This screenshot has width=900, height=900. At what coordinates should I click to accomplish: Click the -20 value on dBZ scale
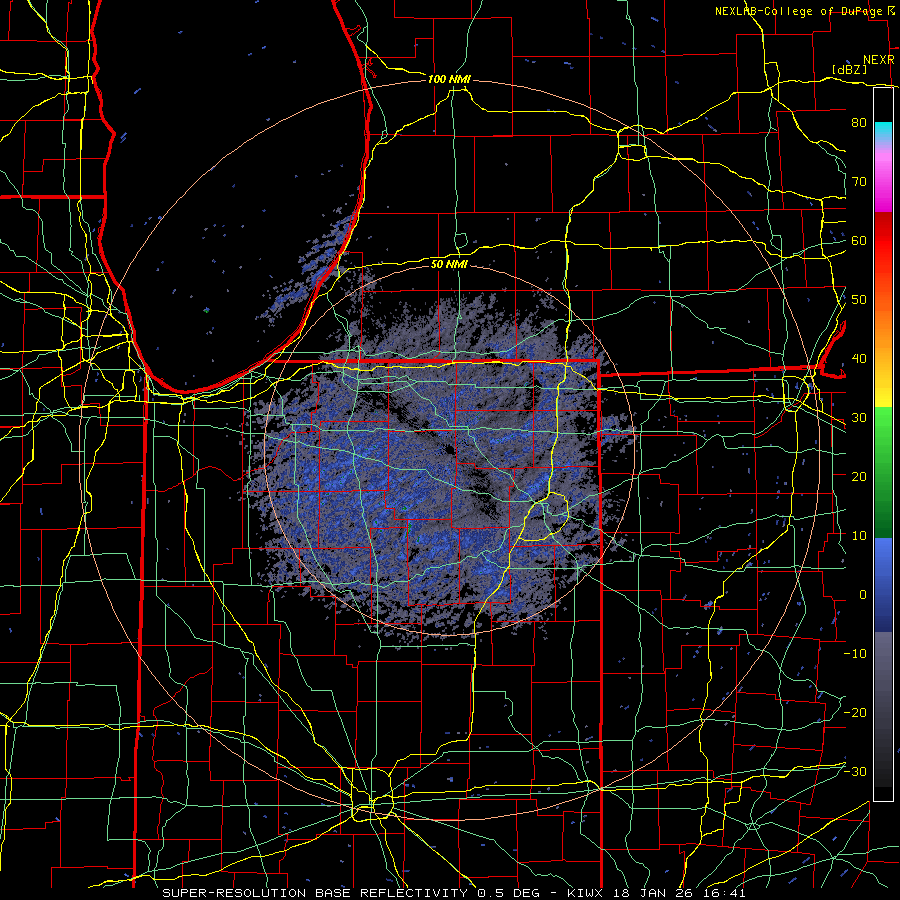click(x=855, y=713)
